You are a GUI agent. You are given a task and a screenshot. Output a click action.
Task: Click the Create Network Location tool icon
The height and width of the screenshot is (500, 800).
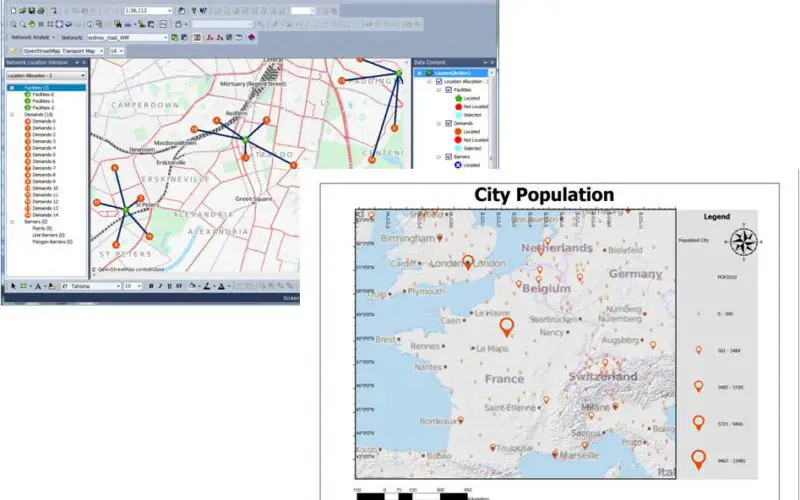(x=210, y=37)
